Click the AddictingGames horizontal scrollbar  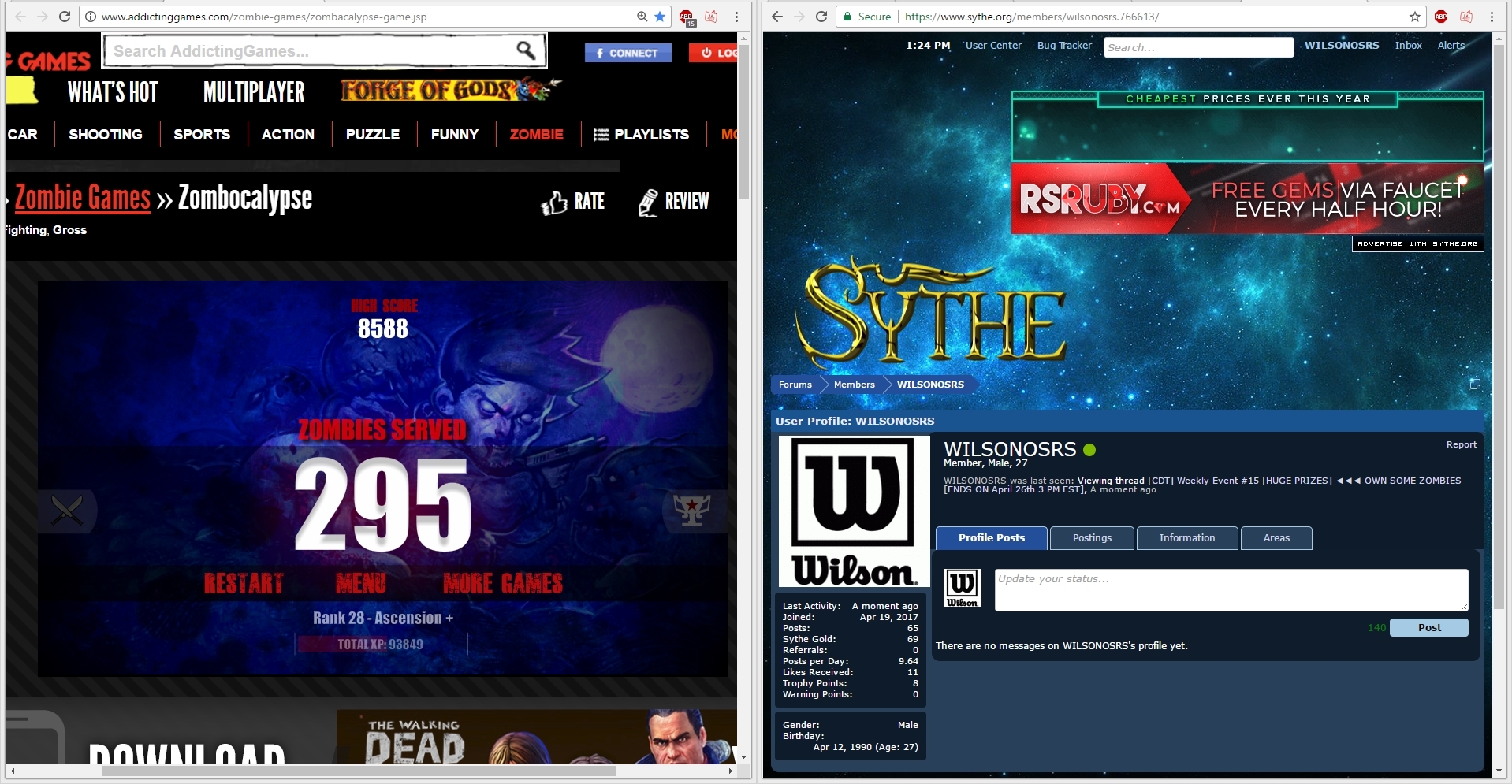point(359,771)
